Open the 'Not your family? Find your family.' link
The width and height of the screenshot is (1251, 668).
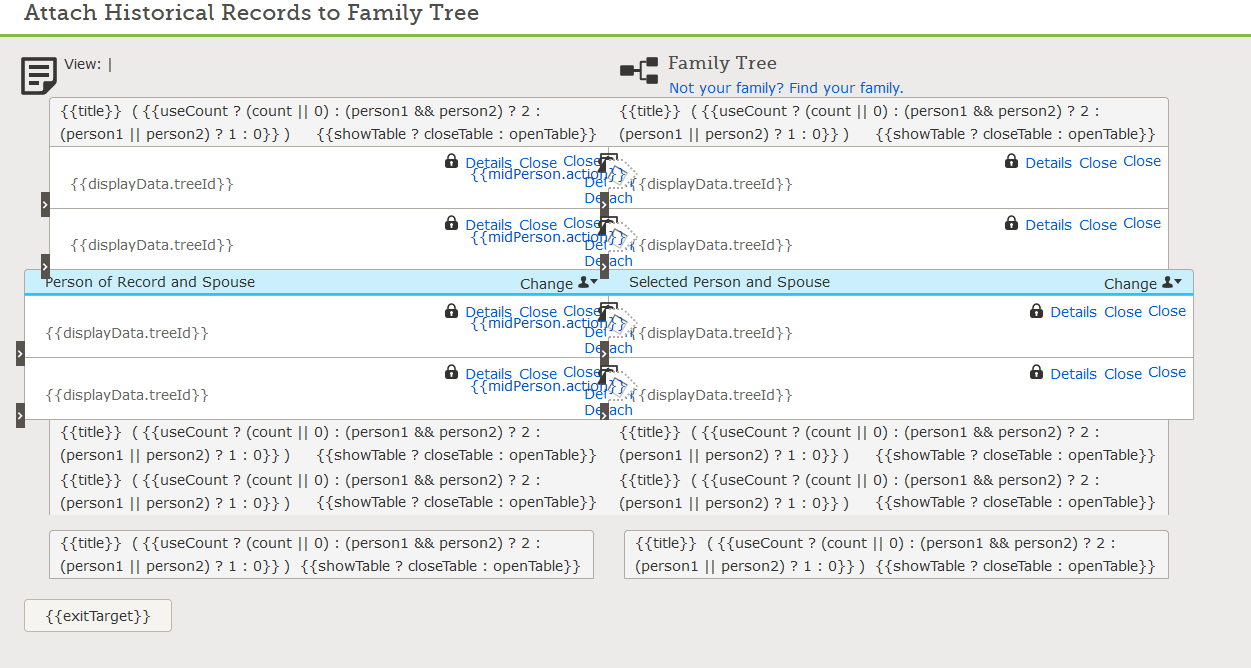pos(786,88)
